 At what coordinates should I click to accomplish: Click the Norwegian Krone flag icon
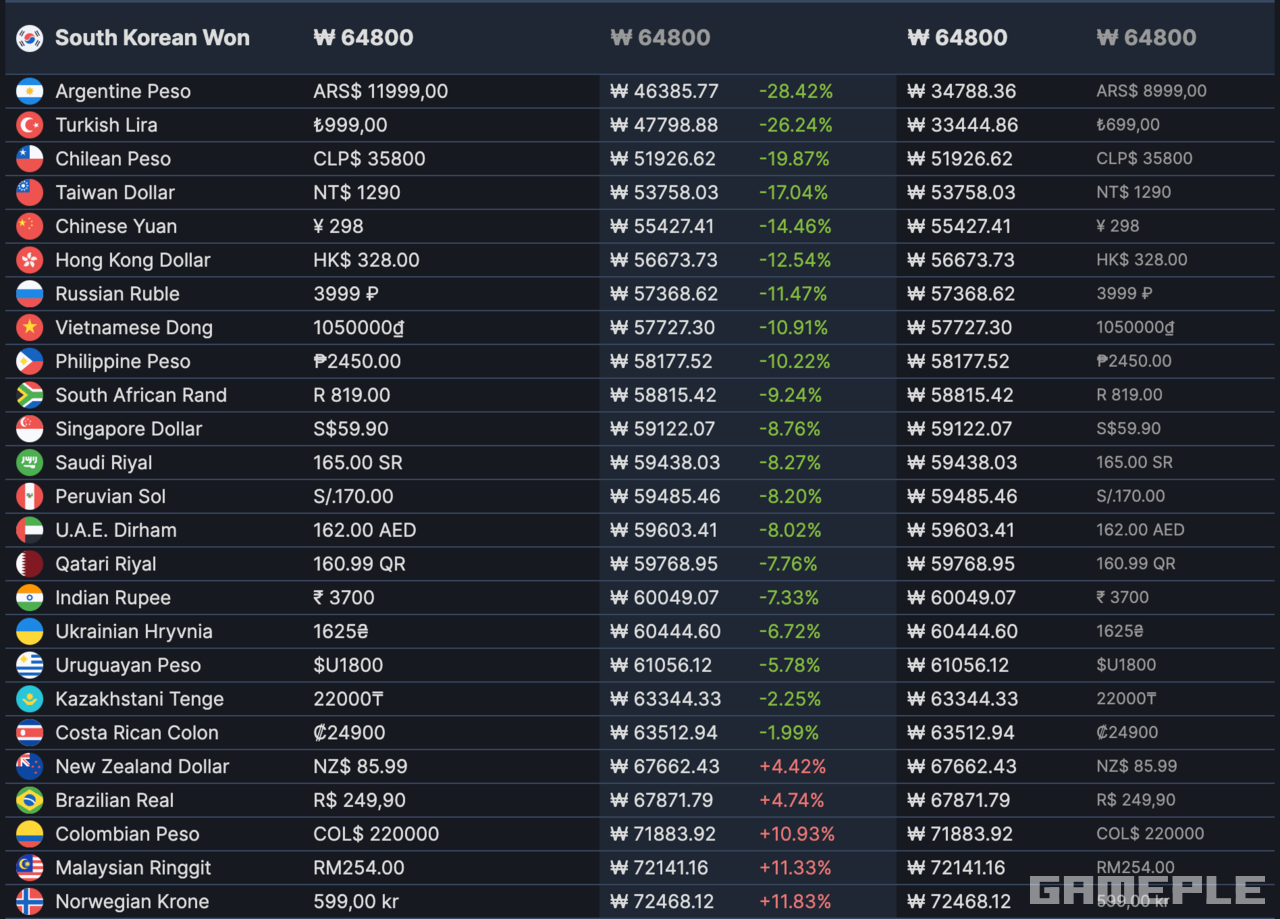(x=30, y=901)
